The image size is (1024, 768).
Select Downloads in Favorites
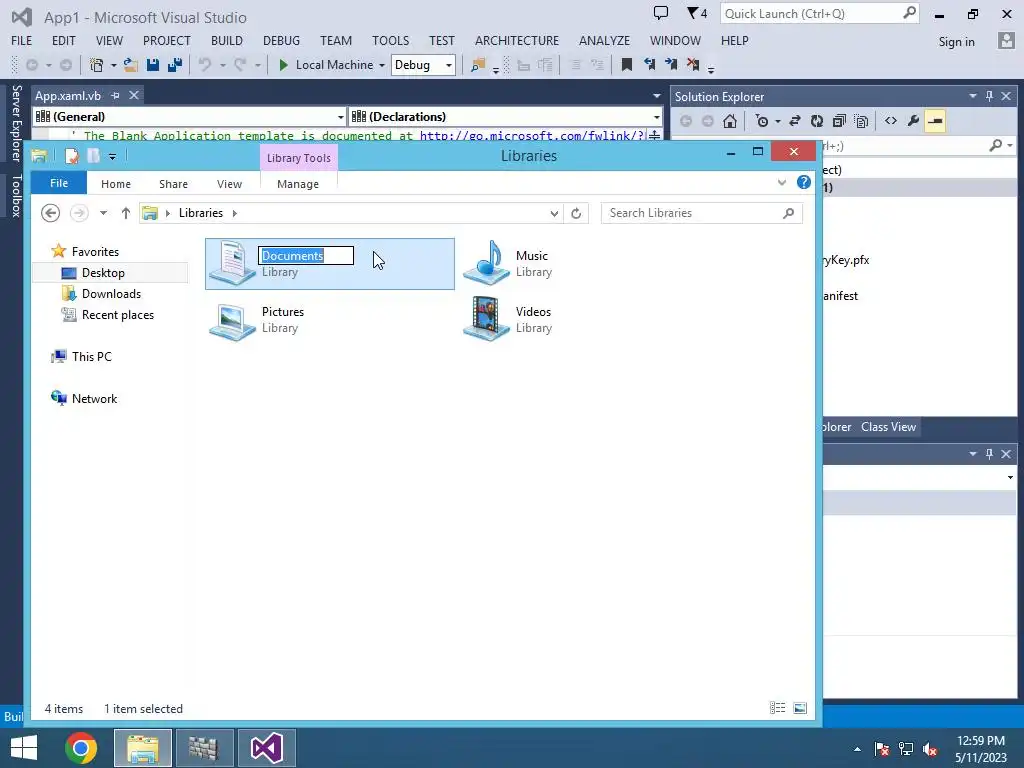(111, 294)
